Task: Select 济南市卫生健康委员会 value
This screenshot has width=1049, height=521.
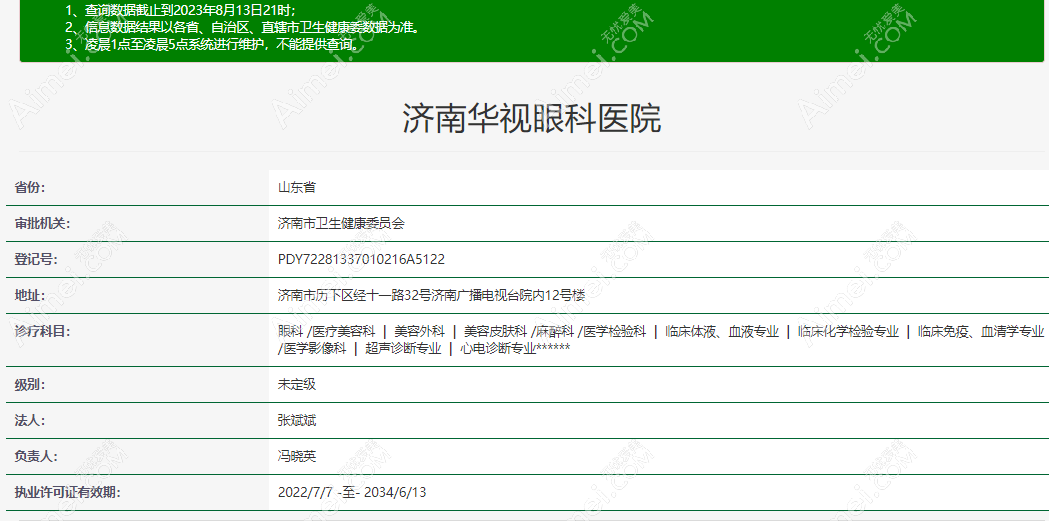Action: 341,223
